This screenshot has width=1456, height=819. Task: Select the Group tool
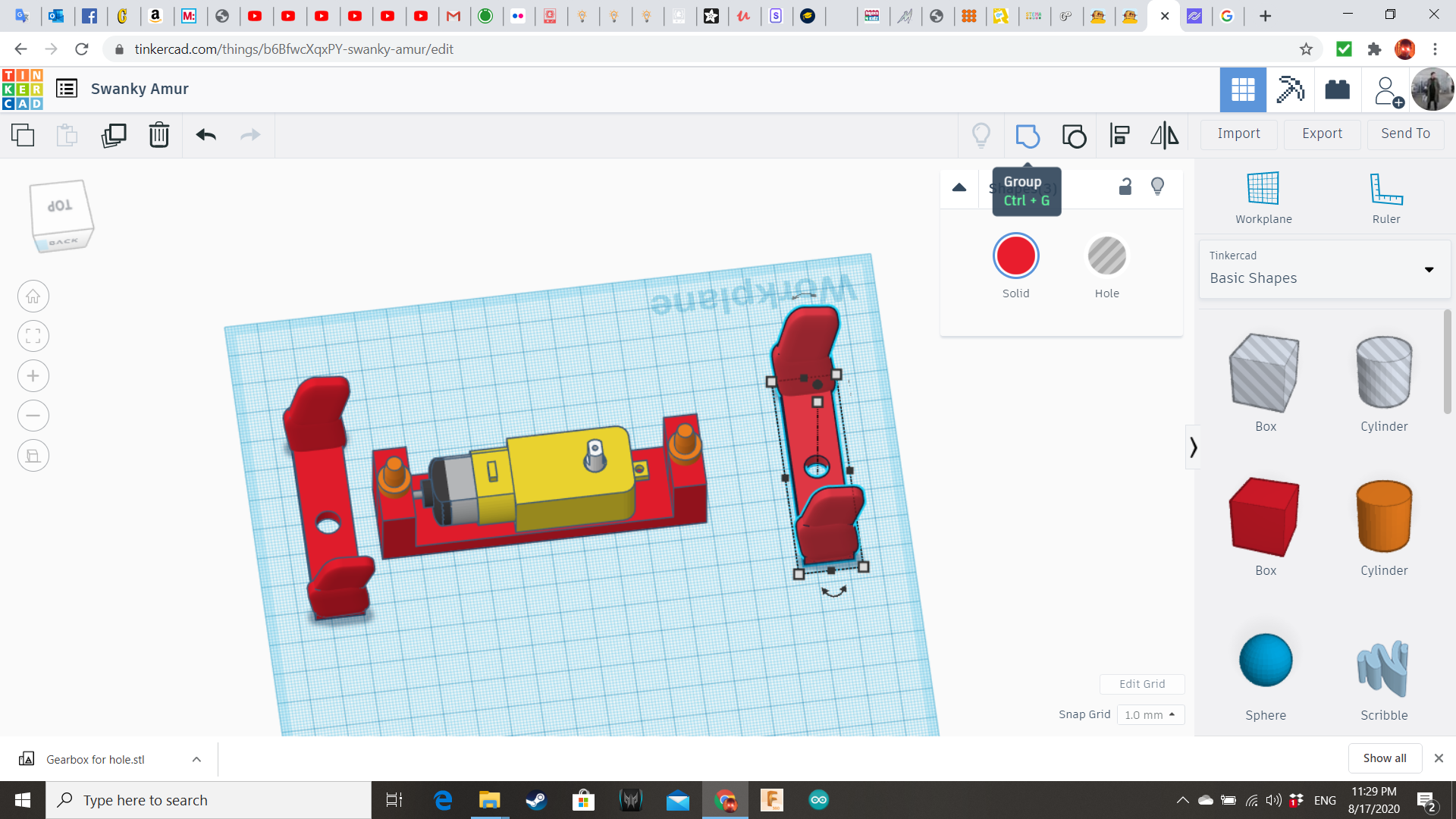[x=1028, y=136]
